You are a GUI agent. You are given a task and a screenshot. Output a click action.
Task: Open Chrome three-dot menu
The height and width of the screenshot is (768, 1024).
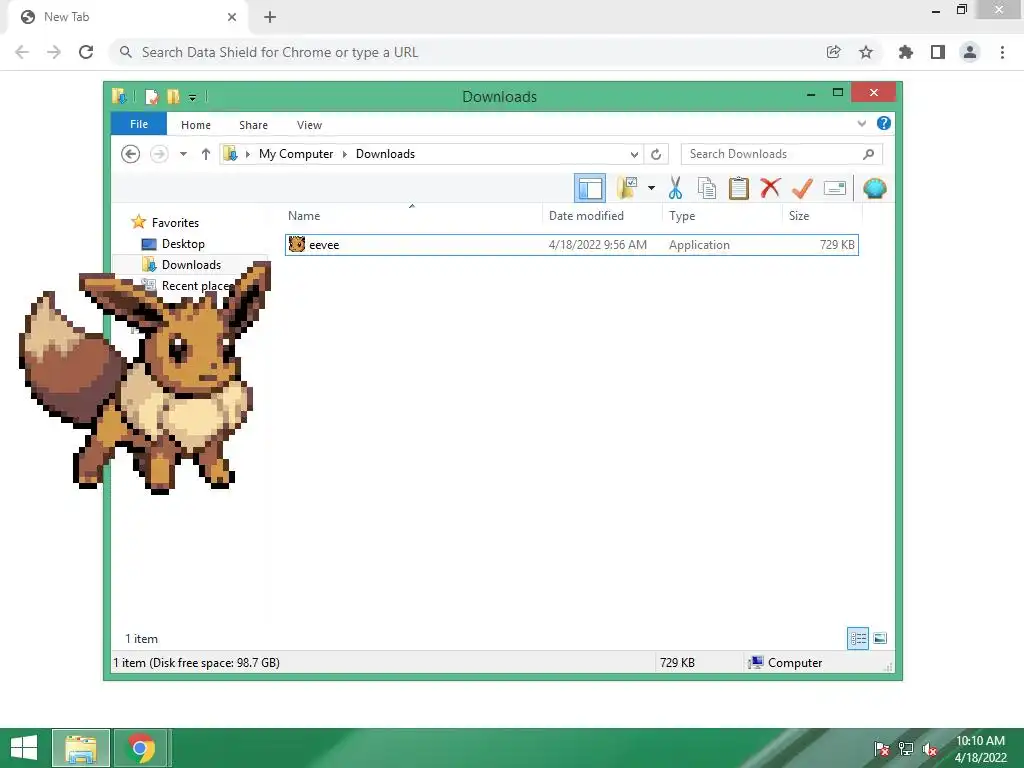click(1002, 52)
